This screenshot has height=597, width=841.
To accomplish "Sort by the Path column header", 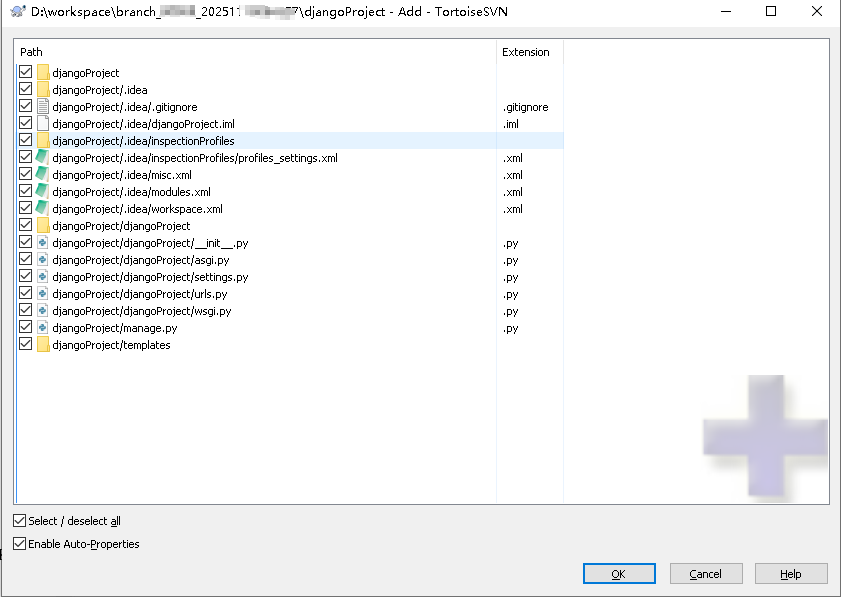I will tap(255, 52).
